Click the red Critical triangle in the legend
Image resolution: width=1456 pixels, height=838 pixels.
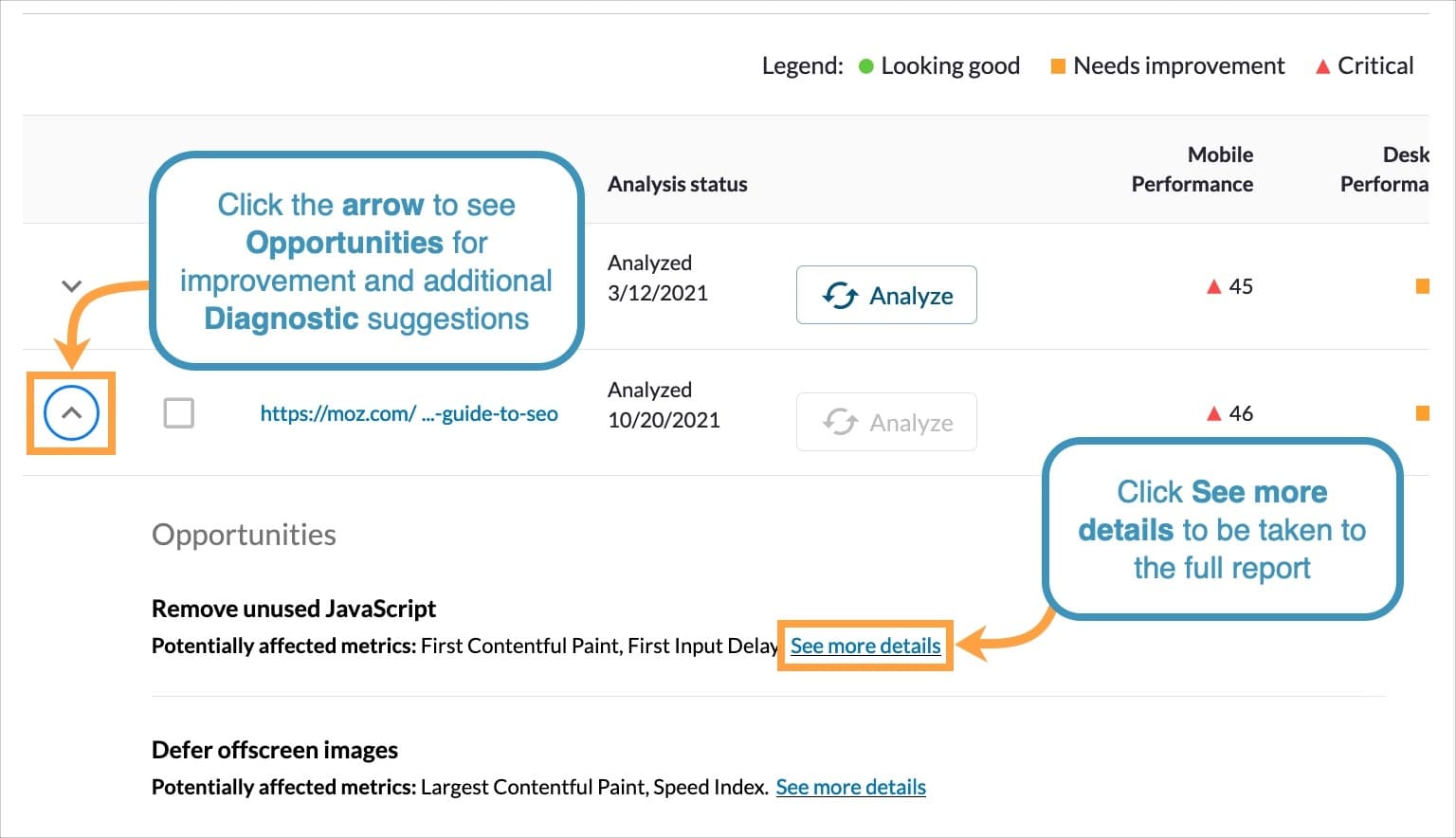[x=1323, y=66]
